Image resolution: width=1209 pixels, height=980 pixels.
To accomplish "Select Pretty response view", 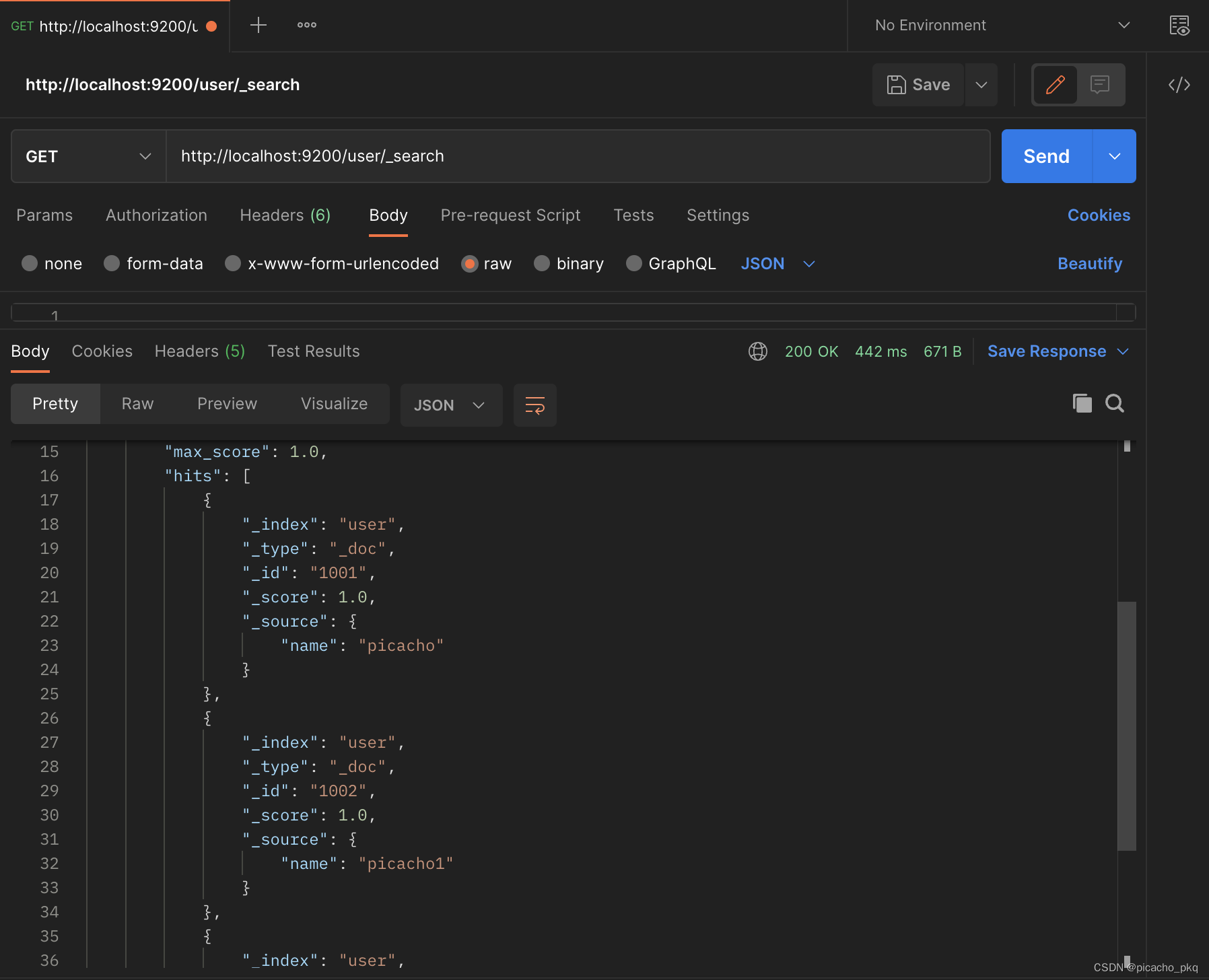I will pyautogui.click(x=55, y=404).
